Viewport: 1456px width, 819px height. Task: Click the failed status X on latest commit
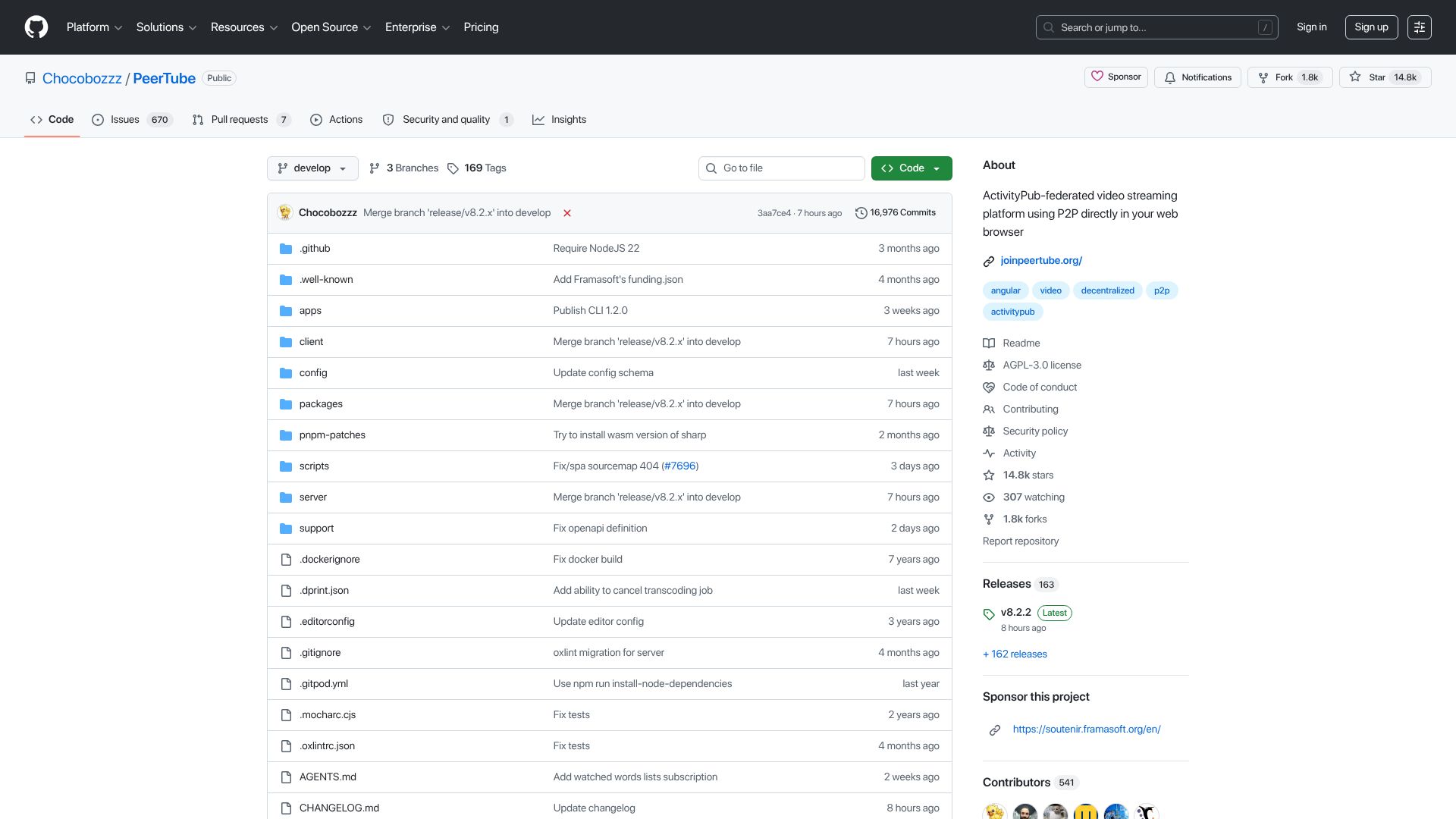point(567,213)
